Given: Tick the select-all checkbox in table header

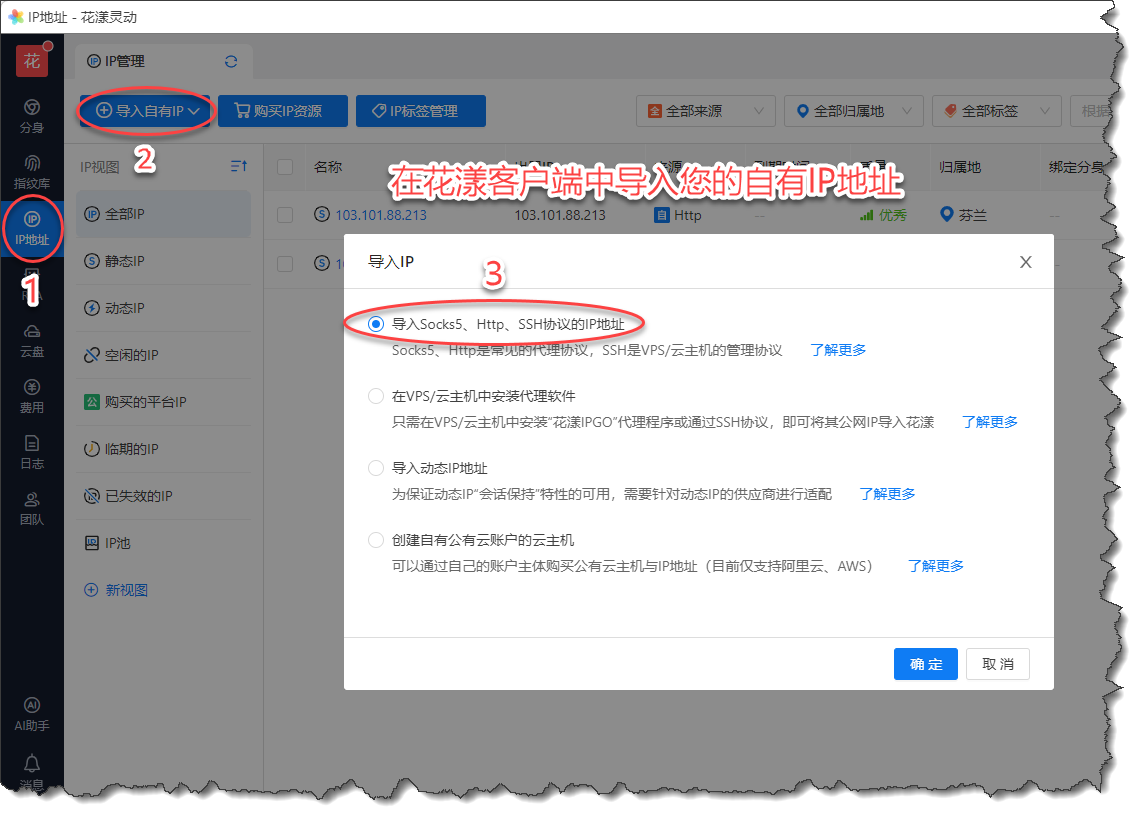Looking at the screenshot, I should coord(285,167).
